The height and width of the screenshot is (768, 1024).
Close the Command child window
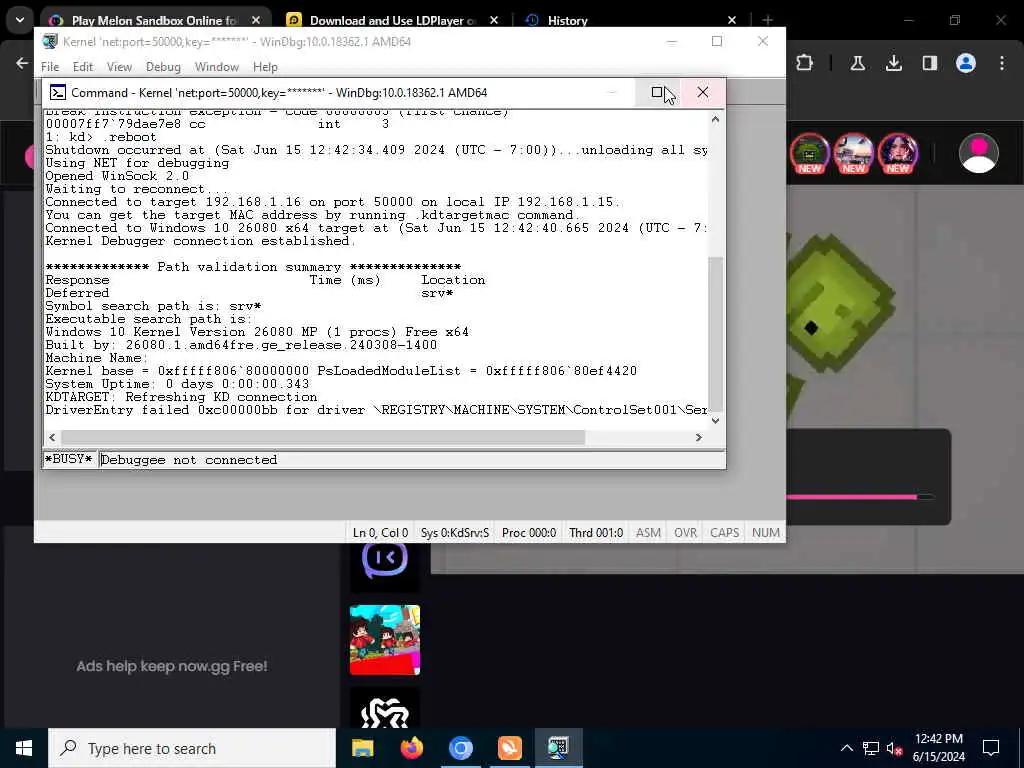703,93
